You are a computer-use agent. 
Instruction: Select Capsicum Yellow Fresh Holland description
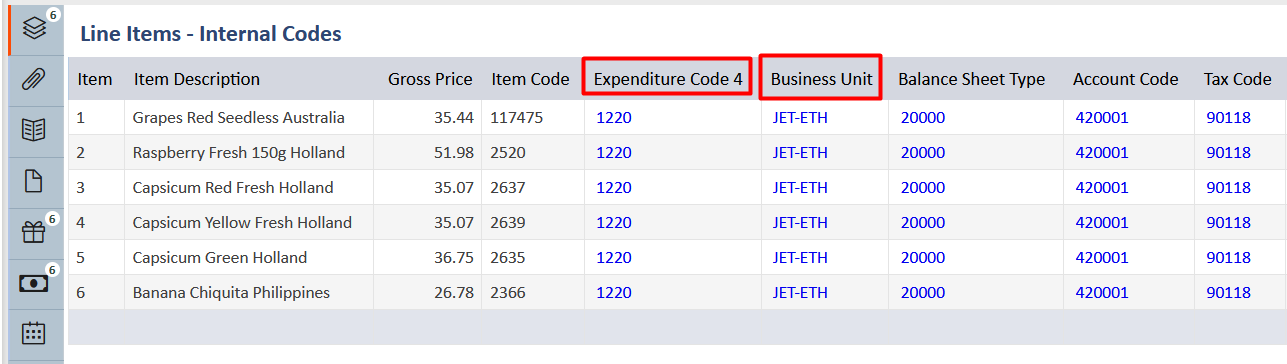[x=242, y=223]
